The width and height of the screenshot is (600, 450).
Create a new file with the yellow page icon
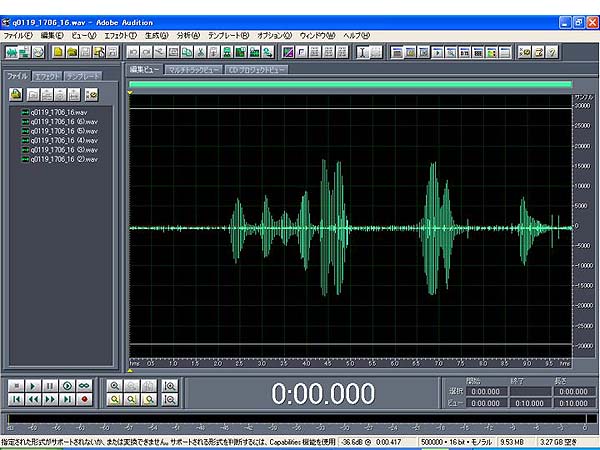(58, 52)
